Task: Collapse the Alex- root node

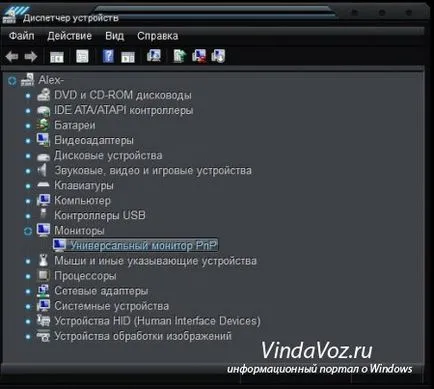Action: click(x=12, y=80)
